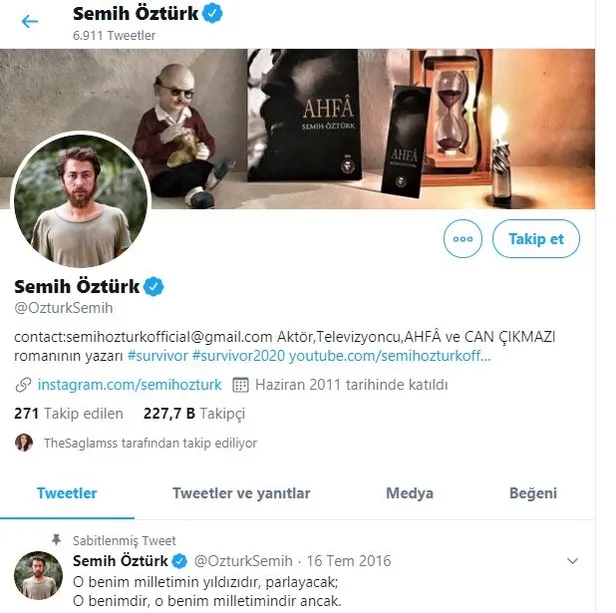View the 227,7 B Takipçi list
The height and width of the screenshot is (613, 616).
pos(194,413)
